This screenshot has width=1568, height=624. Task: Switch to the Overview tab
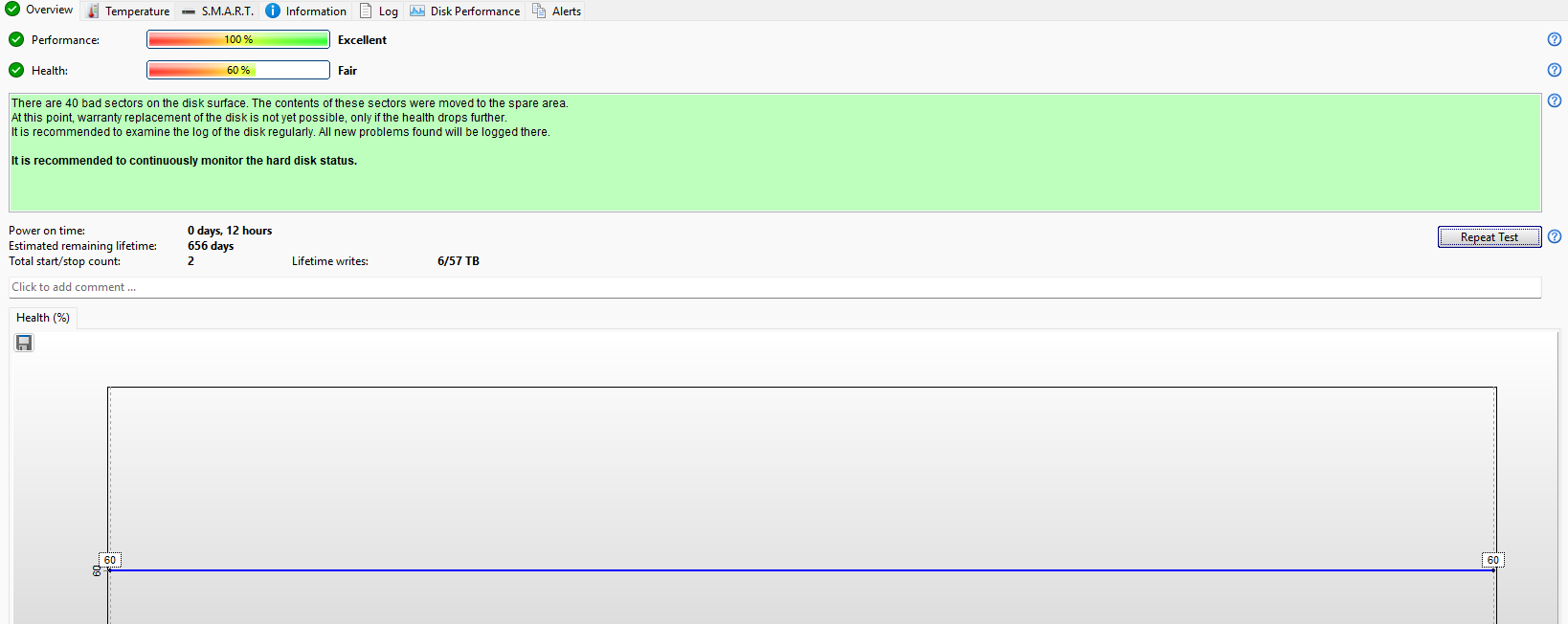click(39, 10)
